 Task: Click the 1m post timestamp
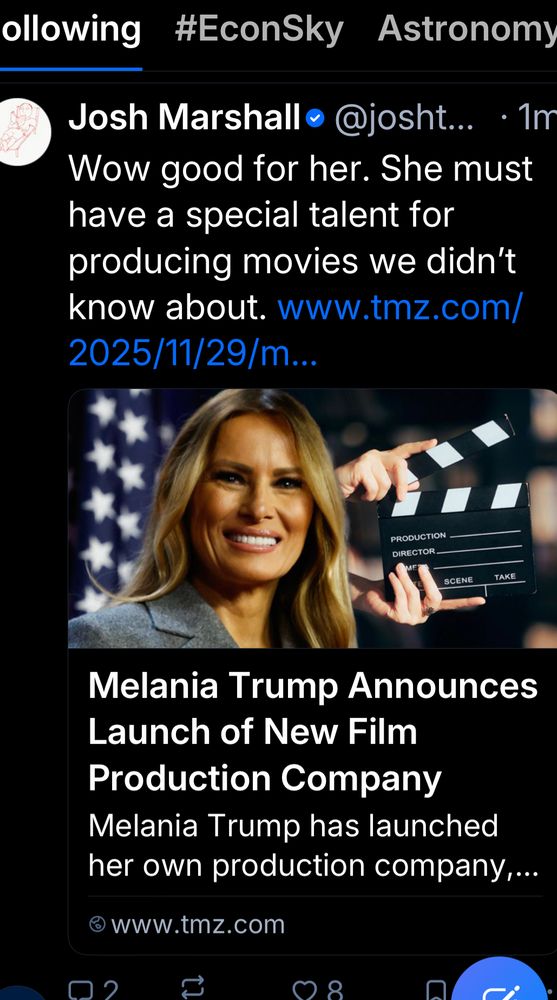pos(537,118)
